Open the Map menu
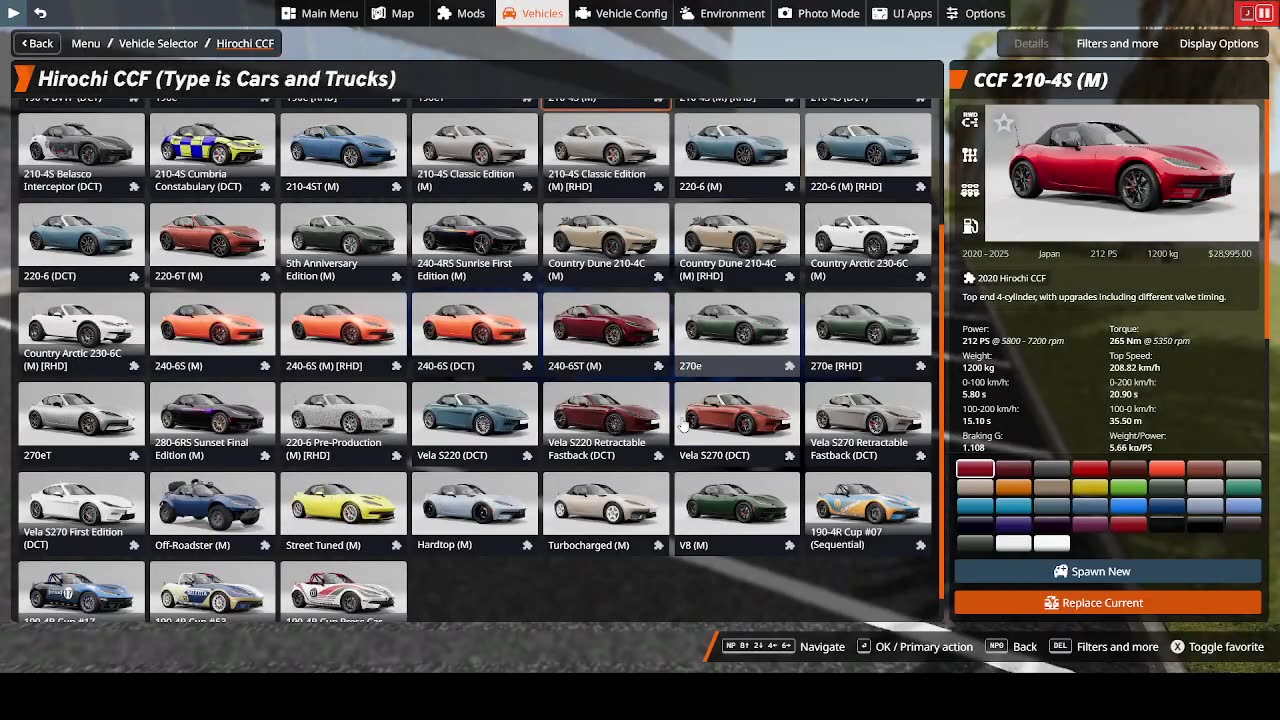The height and width of the screenshot is (720, 1280). pos(393,13)
